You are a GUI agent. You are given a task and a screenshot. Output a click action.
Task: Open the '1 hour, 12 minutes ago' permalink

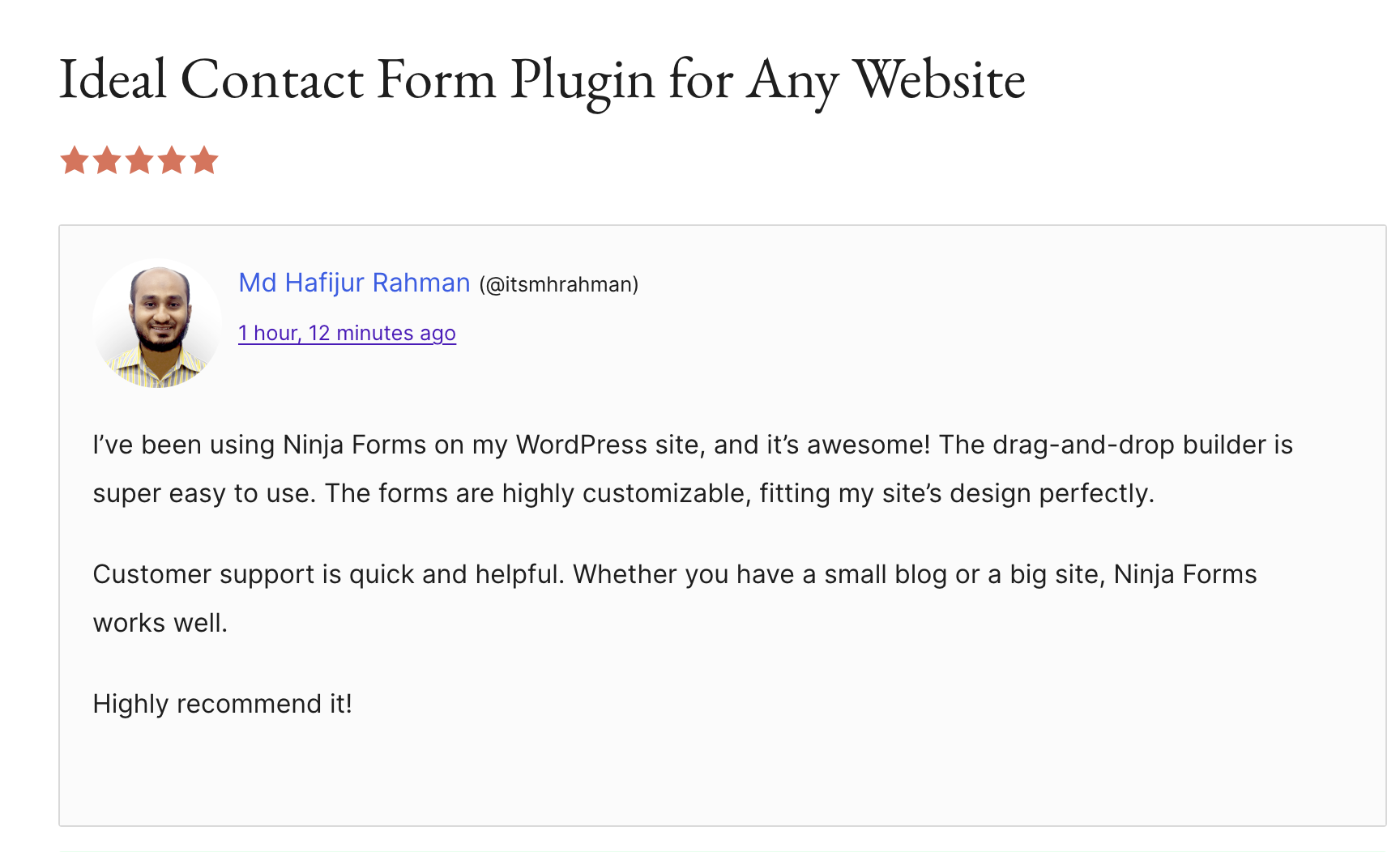click(347, 333)
